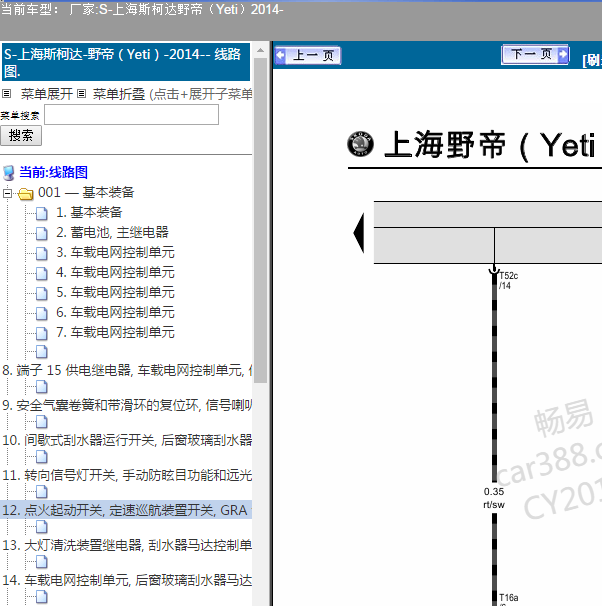Click the page icon above item 11
Viewport: 602px width, 606px height.
42,457
